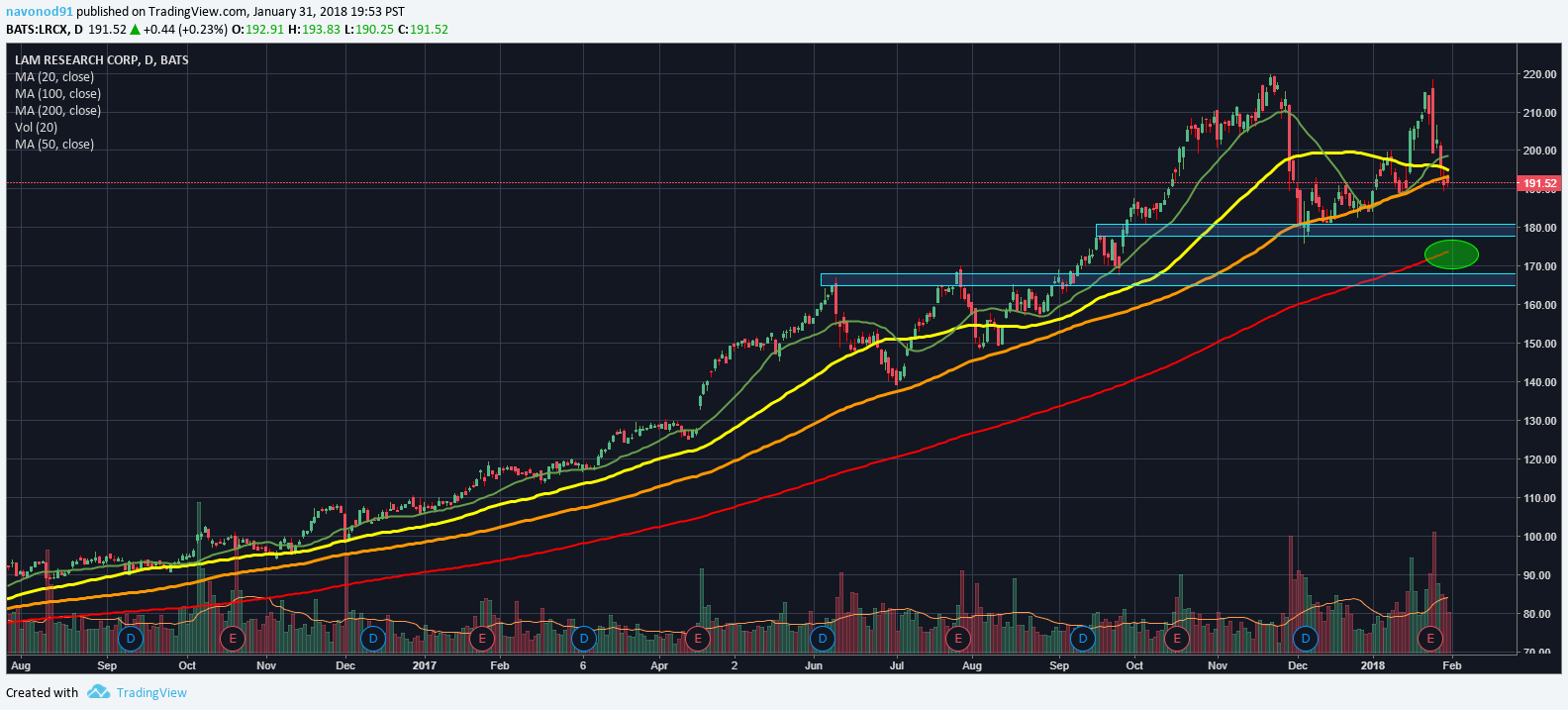Open the TradingView link in footer

tap(151, 692)
